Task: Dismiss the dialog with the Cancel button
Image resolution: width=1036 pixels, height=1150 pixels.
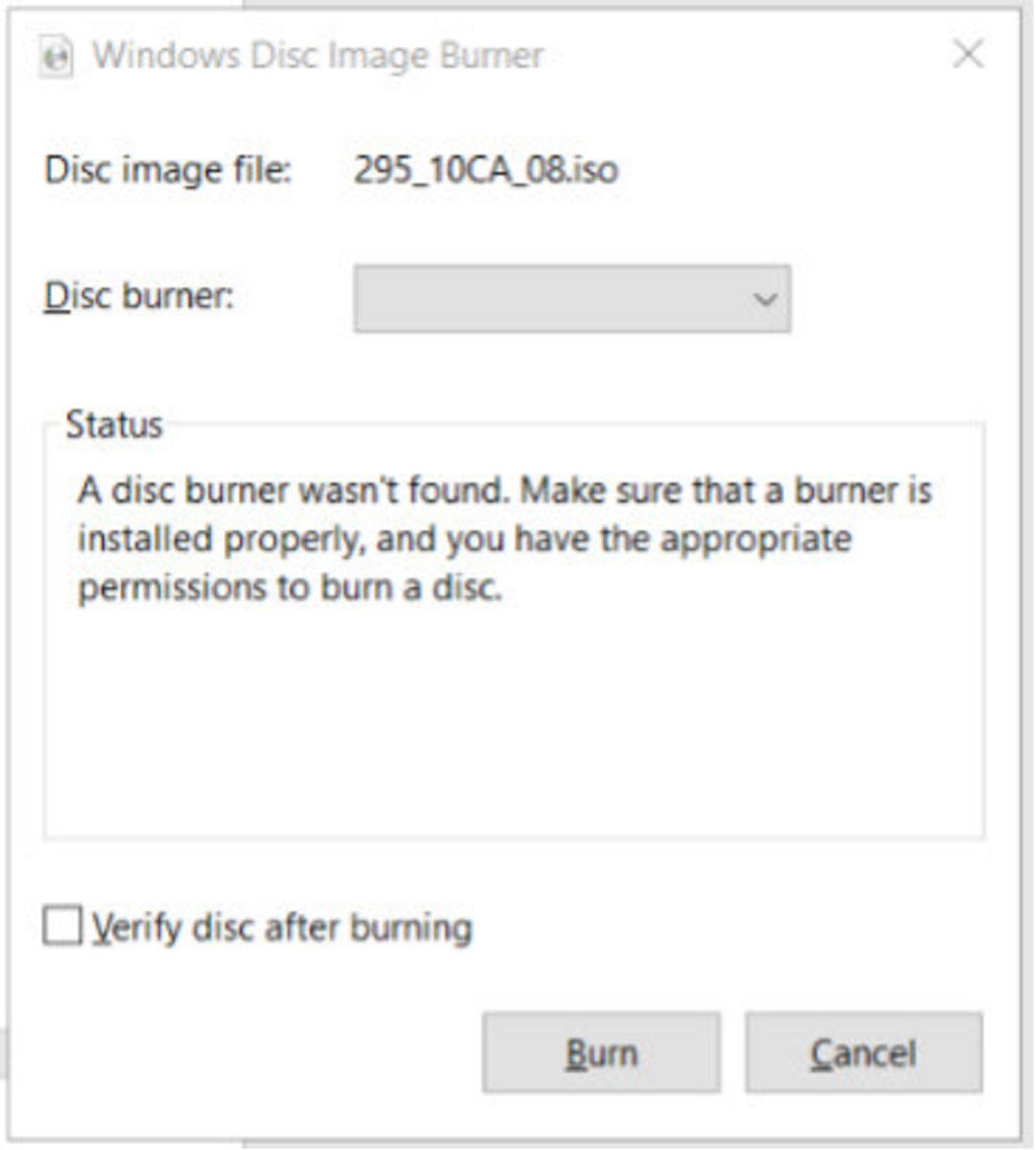Action: (x=863, y=1052)
